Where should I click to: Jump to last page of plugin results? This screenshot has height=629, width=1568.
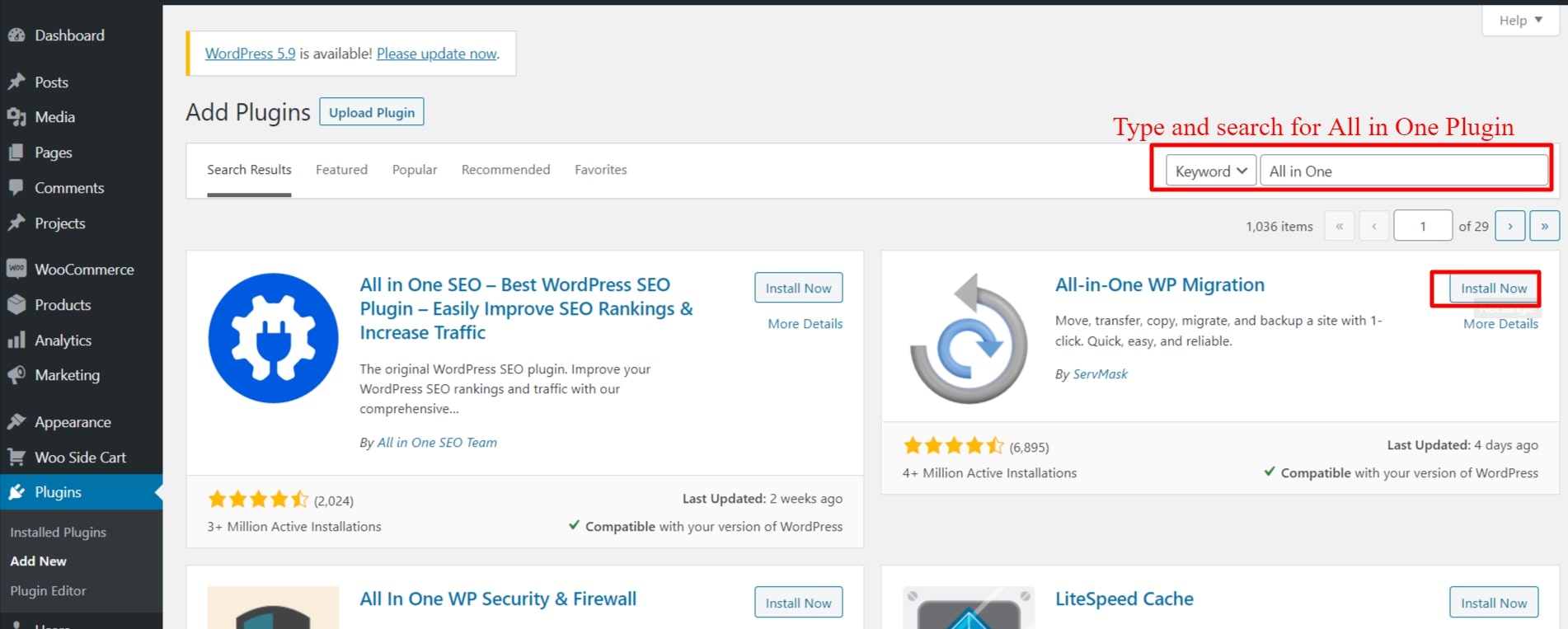[1544, 226]
